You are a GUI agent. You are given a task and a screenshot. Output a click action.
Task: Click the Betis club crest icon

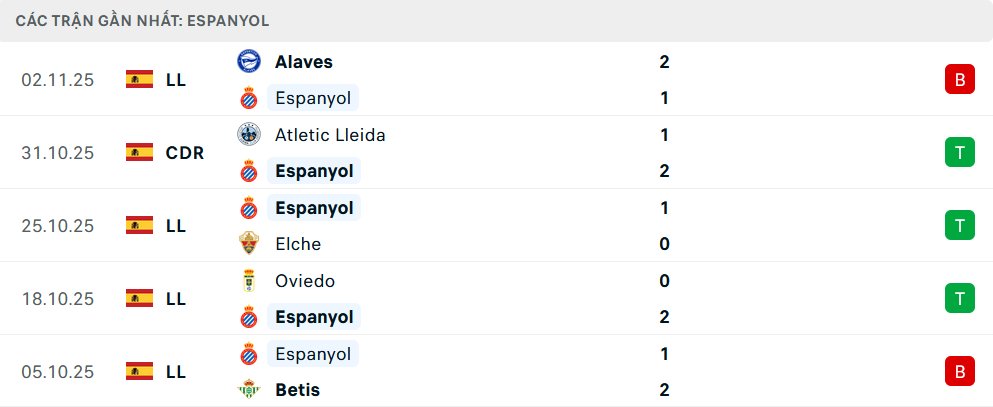point(248,390)
